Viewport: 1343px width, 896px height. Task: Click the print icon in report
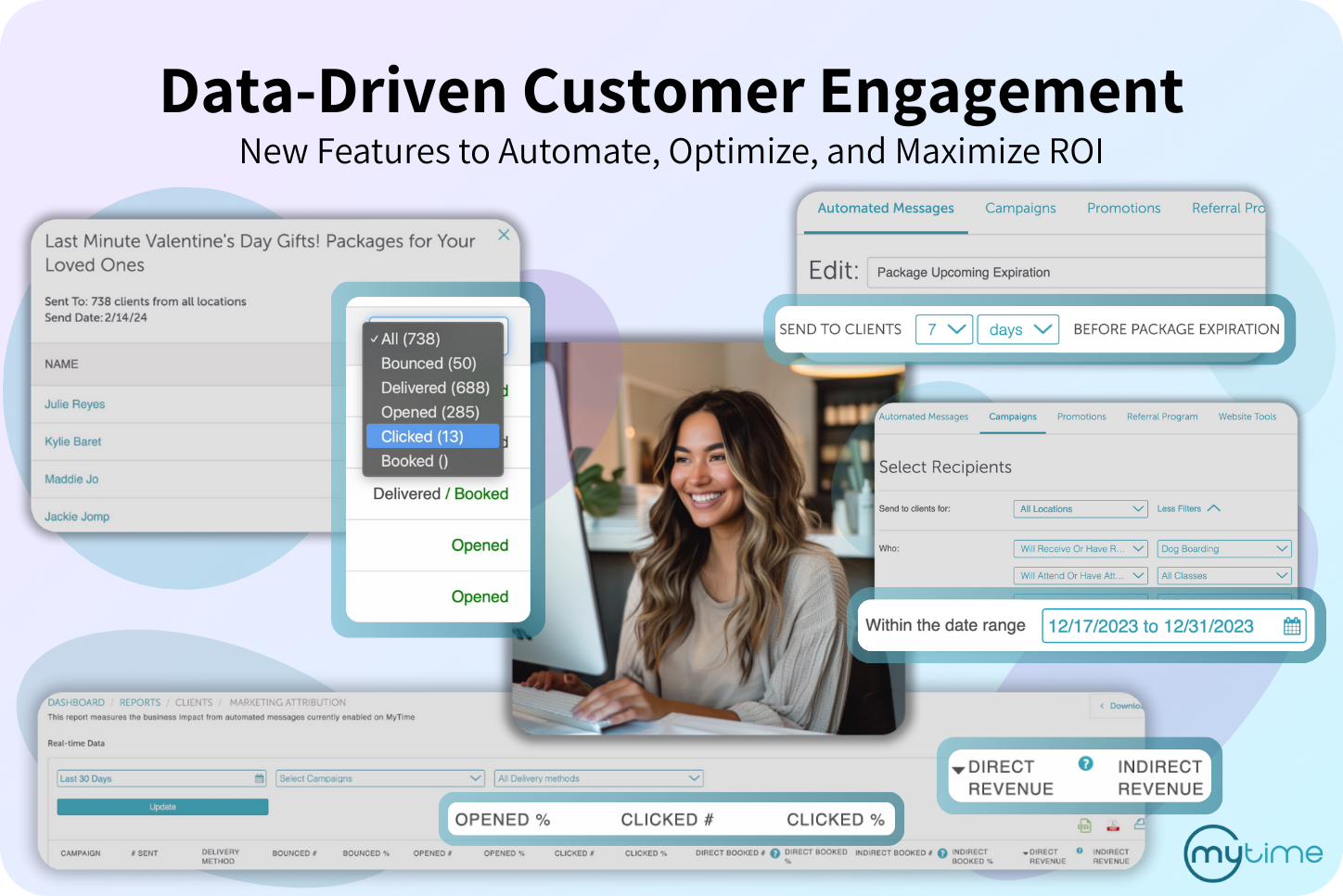coord(1139,824)
